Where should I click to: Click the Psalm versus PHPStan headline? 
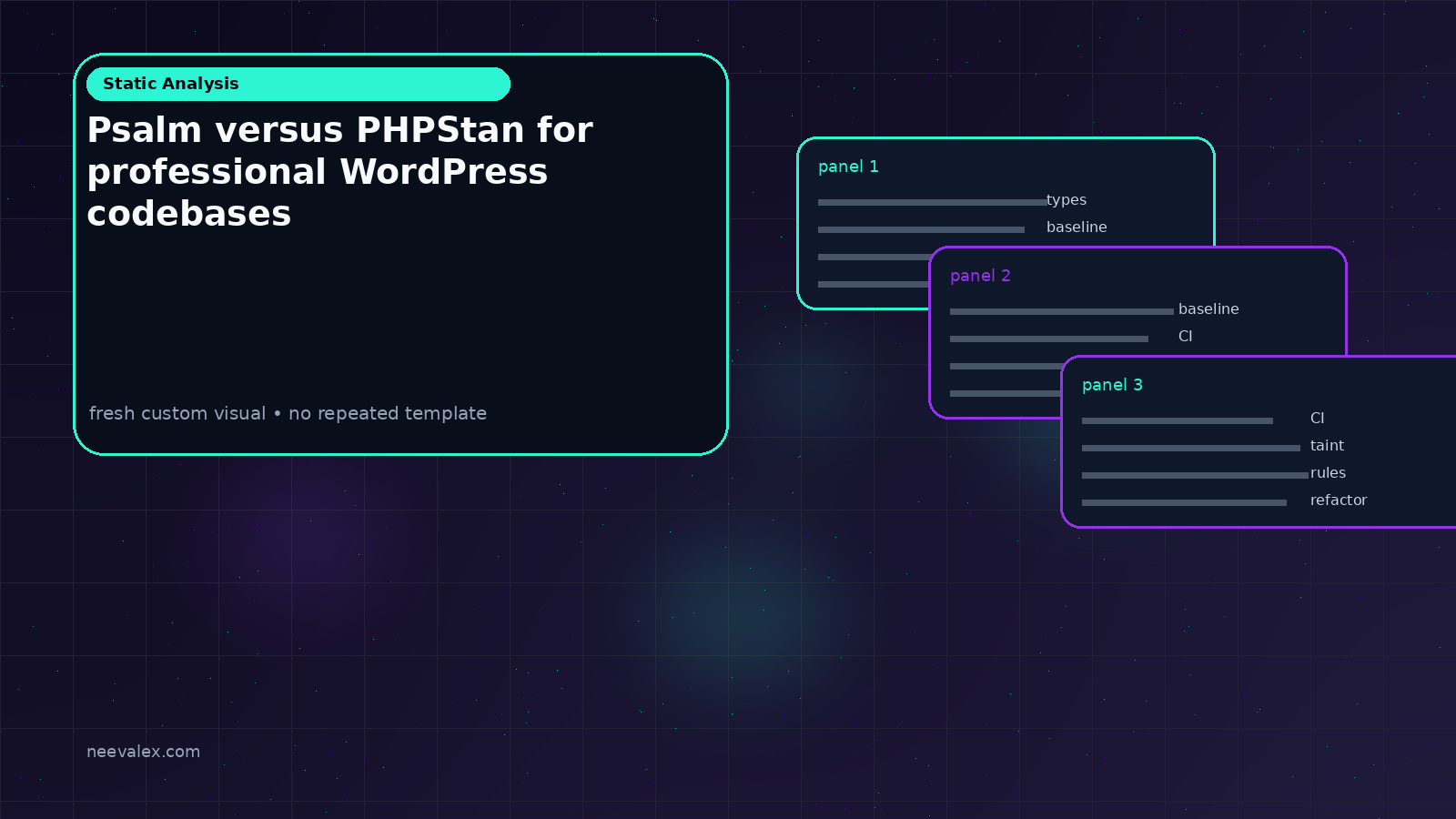coord(339,172)
